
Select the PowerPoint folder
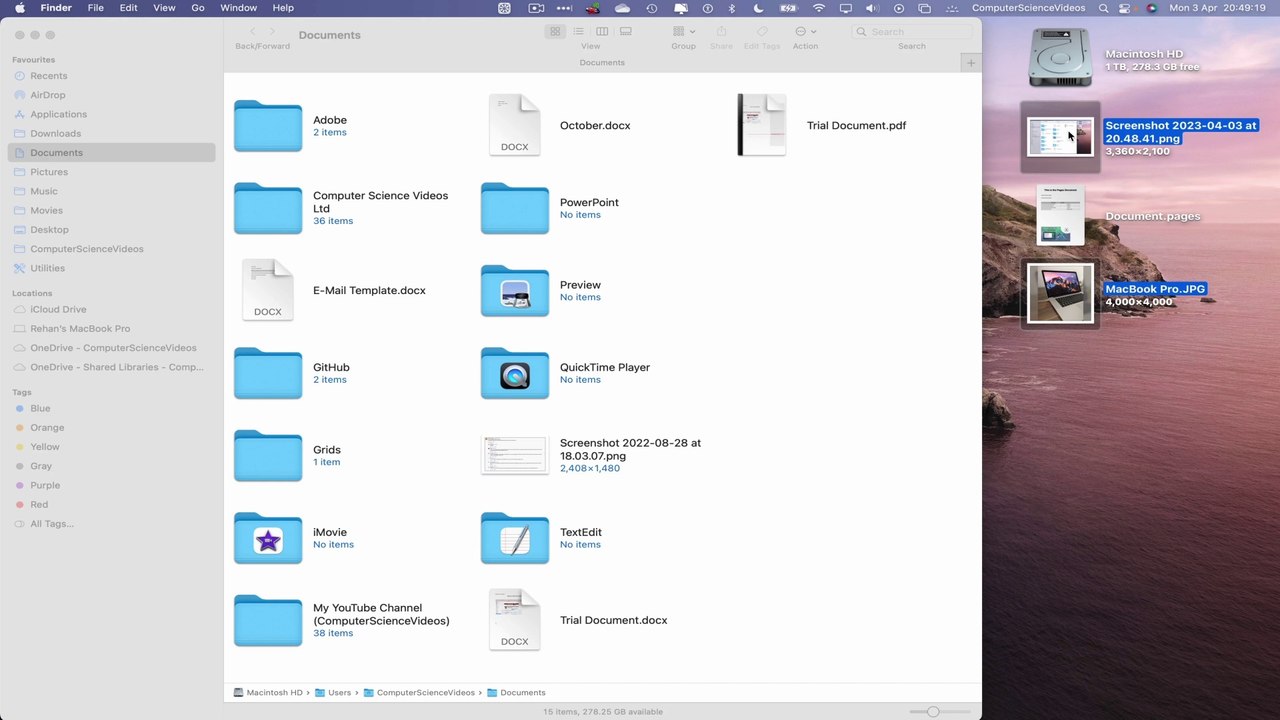515,208
